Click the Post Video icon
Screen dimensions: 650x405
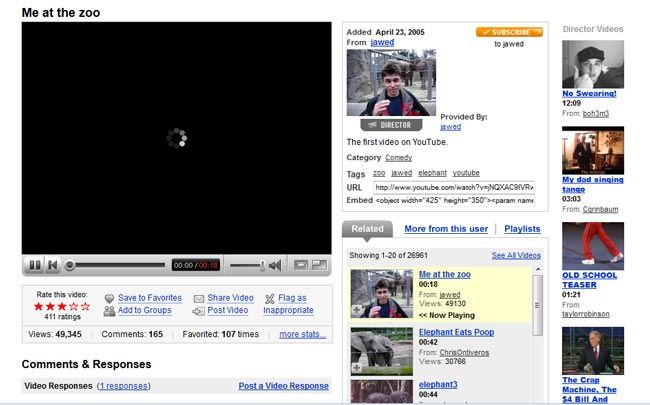[x=199, y=311]
